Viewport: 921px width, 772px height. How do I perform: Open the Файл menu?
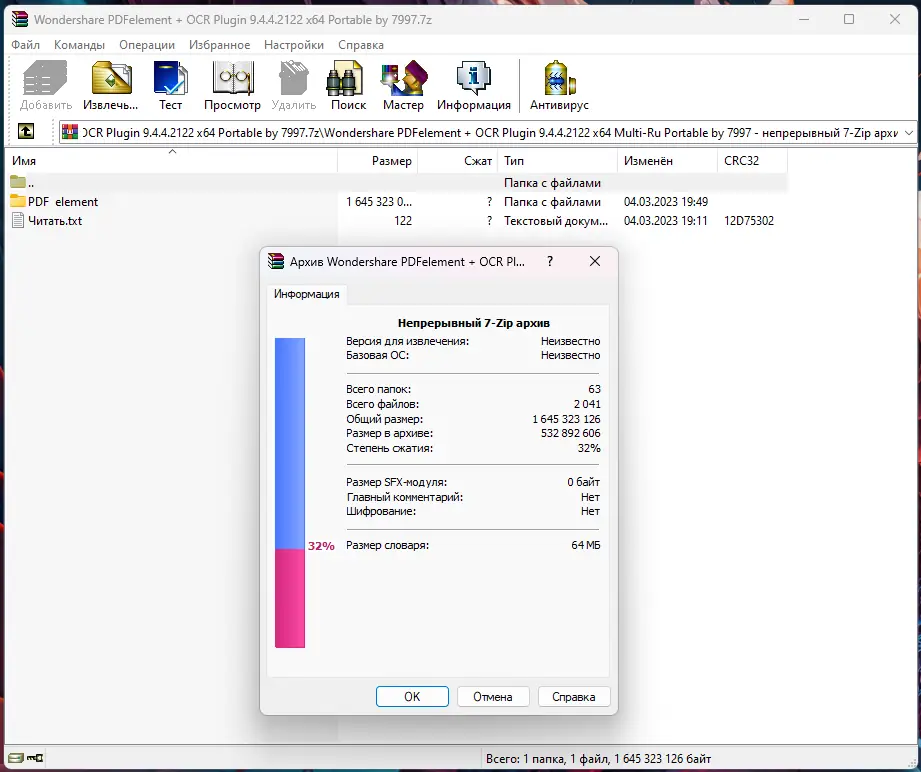[x=25, y=45]
